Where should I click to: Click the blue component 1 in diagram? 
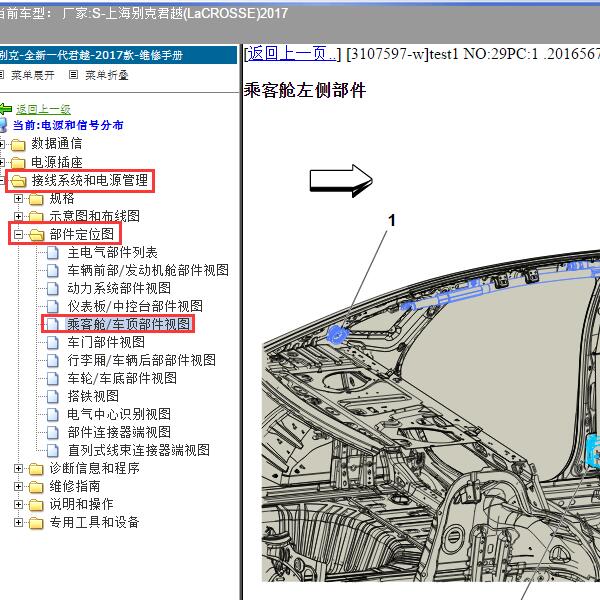(336, 334)
